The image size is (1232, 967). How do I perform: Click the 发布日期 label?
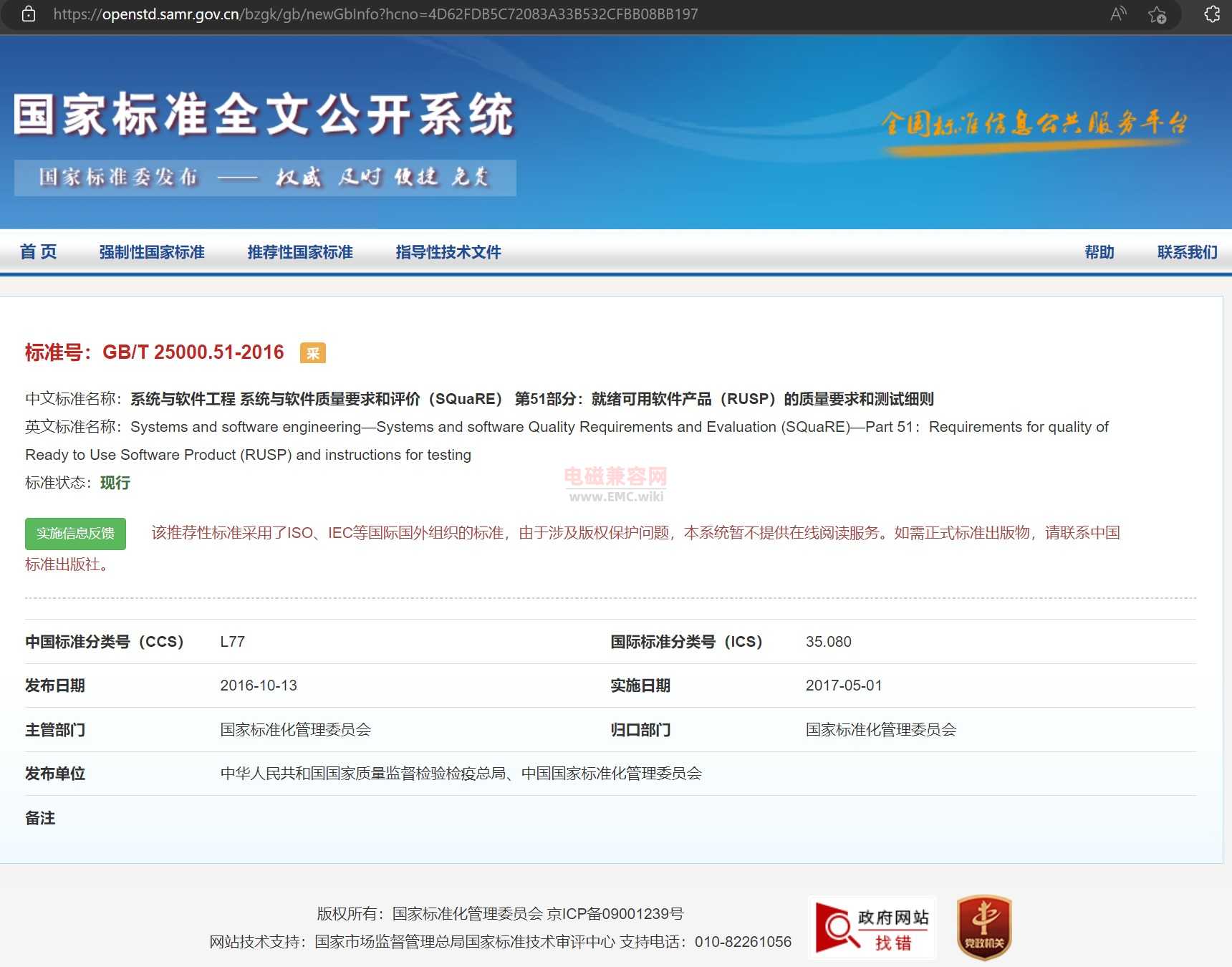pos(55,685)
